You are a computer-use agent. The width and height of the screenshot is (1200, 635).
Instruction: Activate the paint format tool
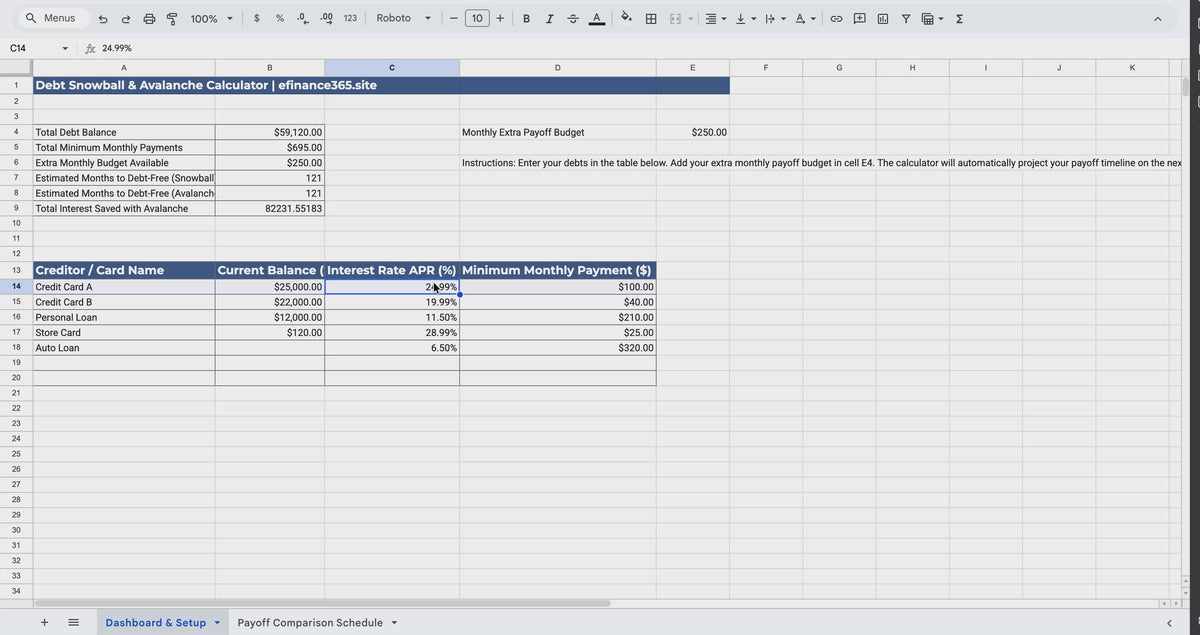172,18
